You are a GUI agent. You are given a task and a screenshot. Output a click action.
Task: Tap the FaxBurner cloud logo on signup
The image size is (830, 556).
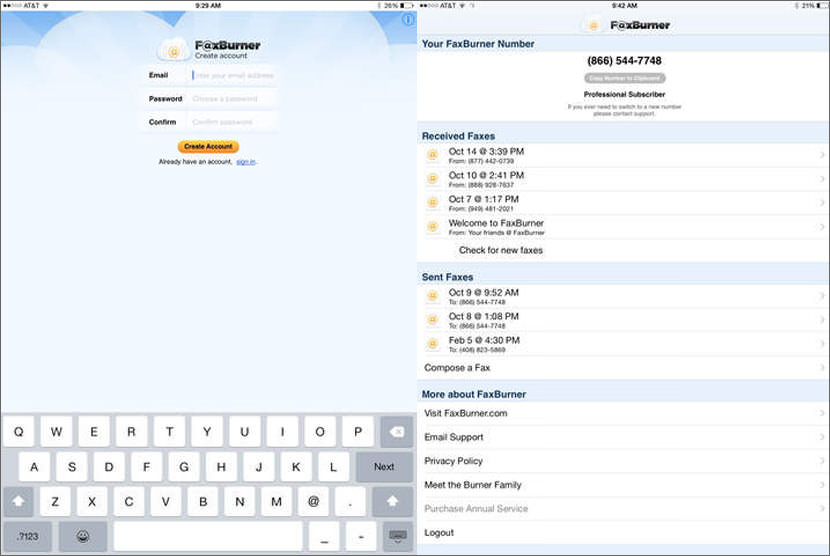click(x=173, y=48)
